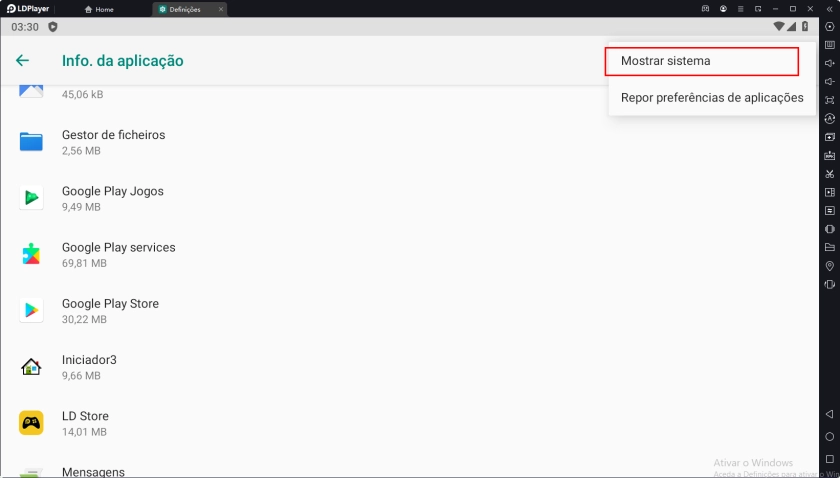Click the Iniciador3 house icon
The image size is (840, 478).
pos(31,367)
